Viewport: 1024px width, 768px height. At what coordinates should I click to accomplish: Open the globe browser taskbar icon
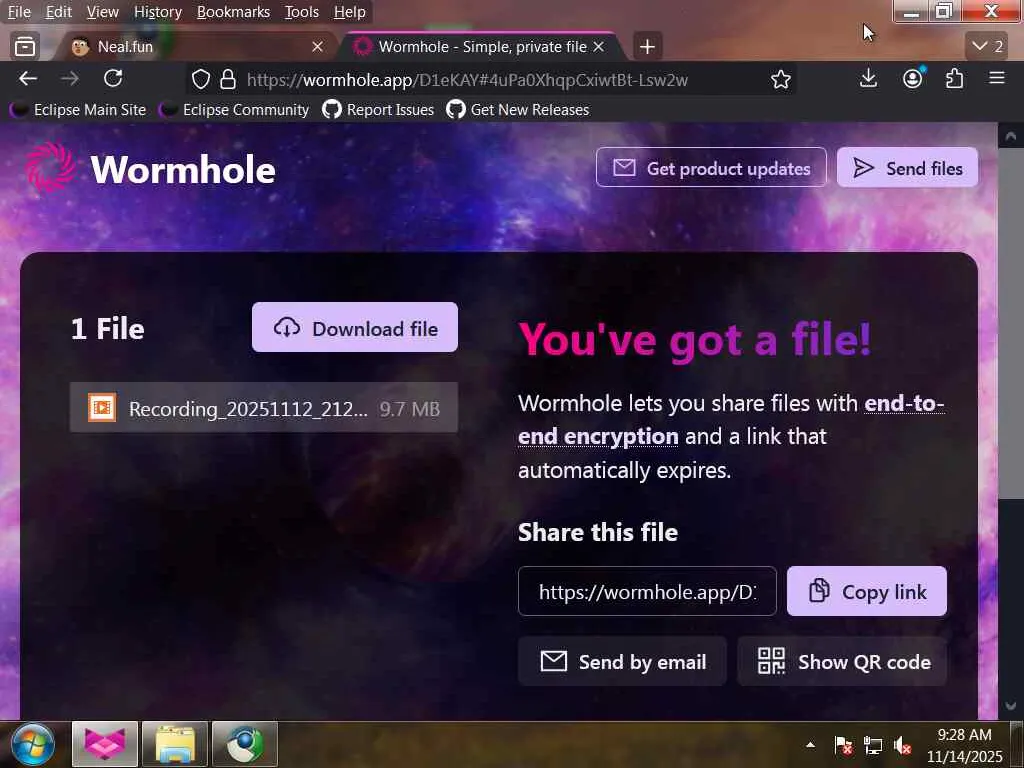pyautogui.click(x=245, y=744)
